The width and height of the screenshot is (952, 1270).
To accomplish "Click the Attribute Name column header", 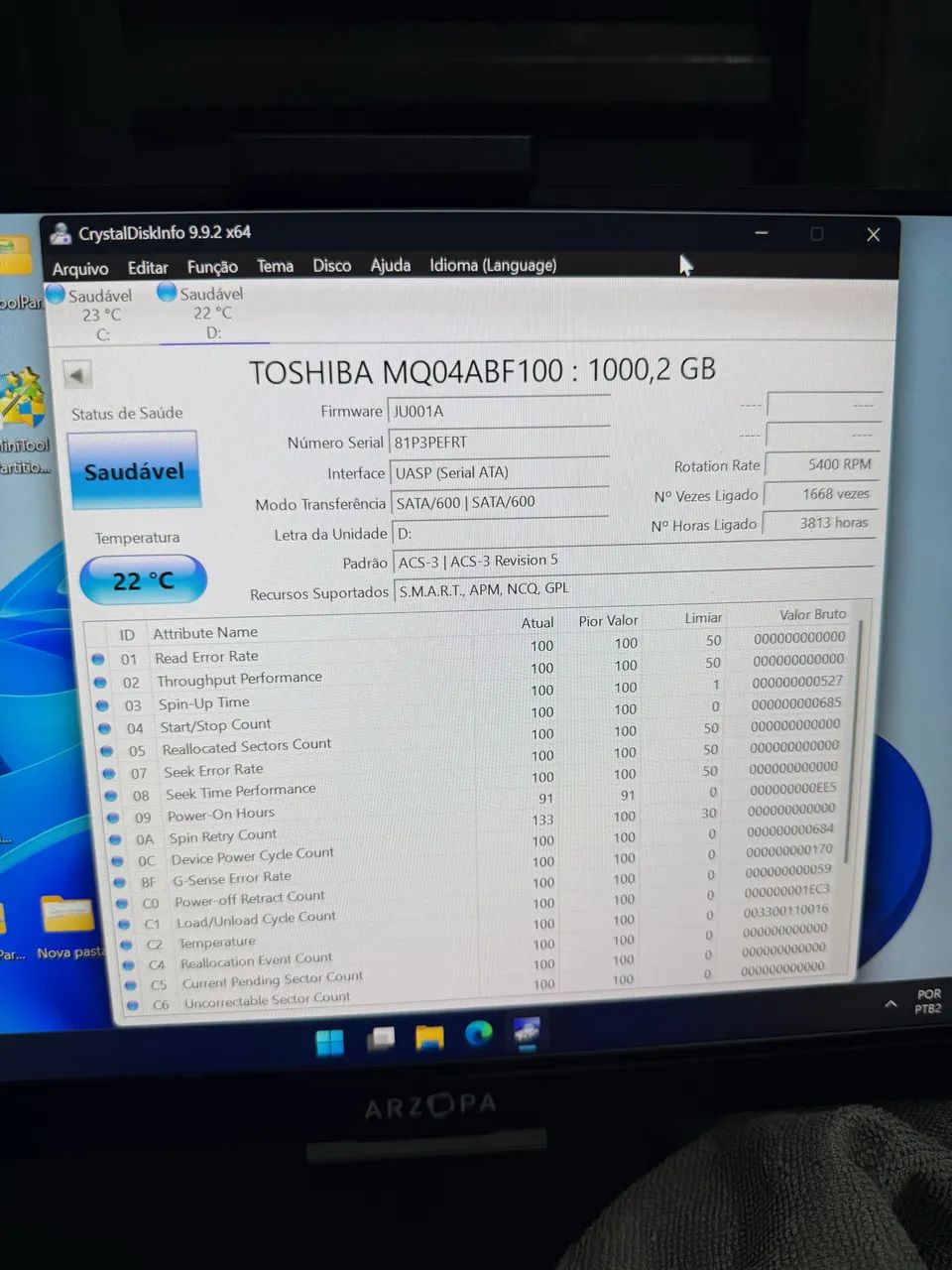I will point(205,632).
